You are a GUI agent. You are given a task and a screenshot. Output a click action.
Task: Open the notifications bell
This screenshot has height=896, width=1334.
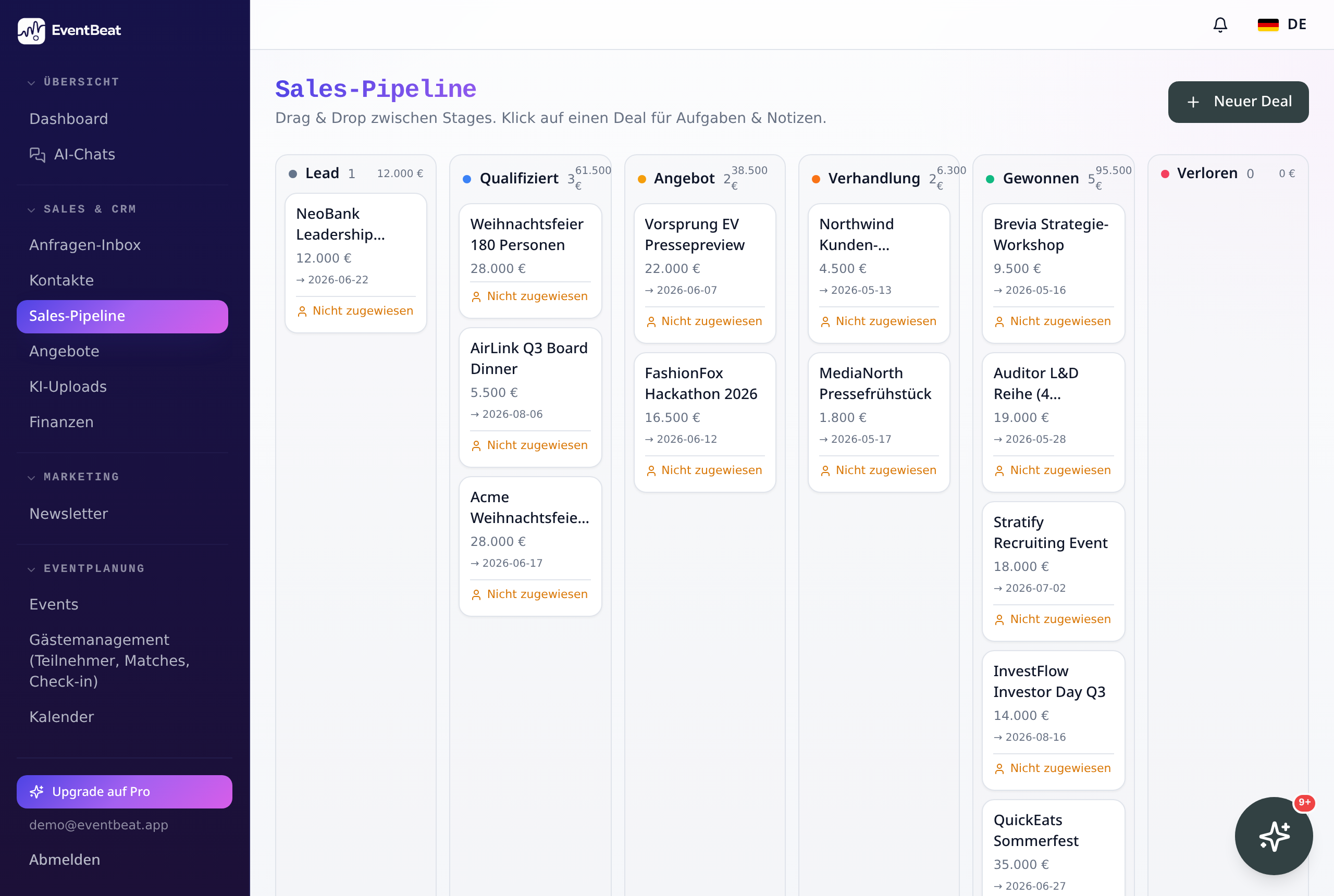click(x=1220, y=24)
